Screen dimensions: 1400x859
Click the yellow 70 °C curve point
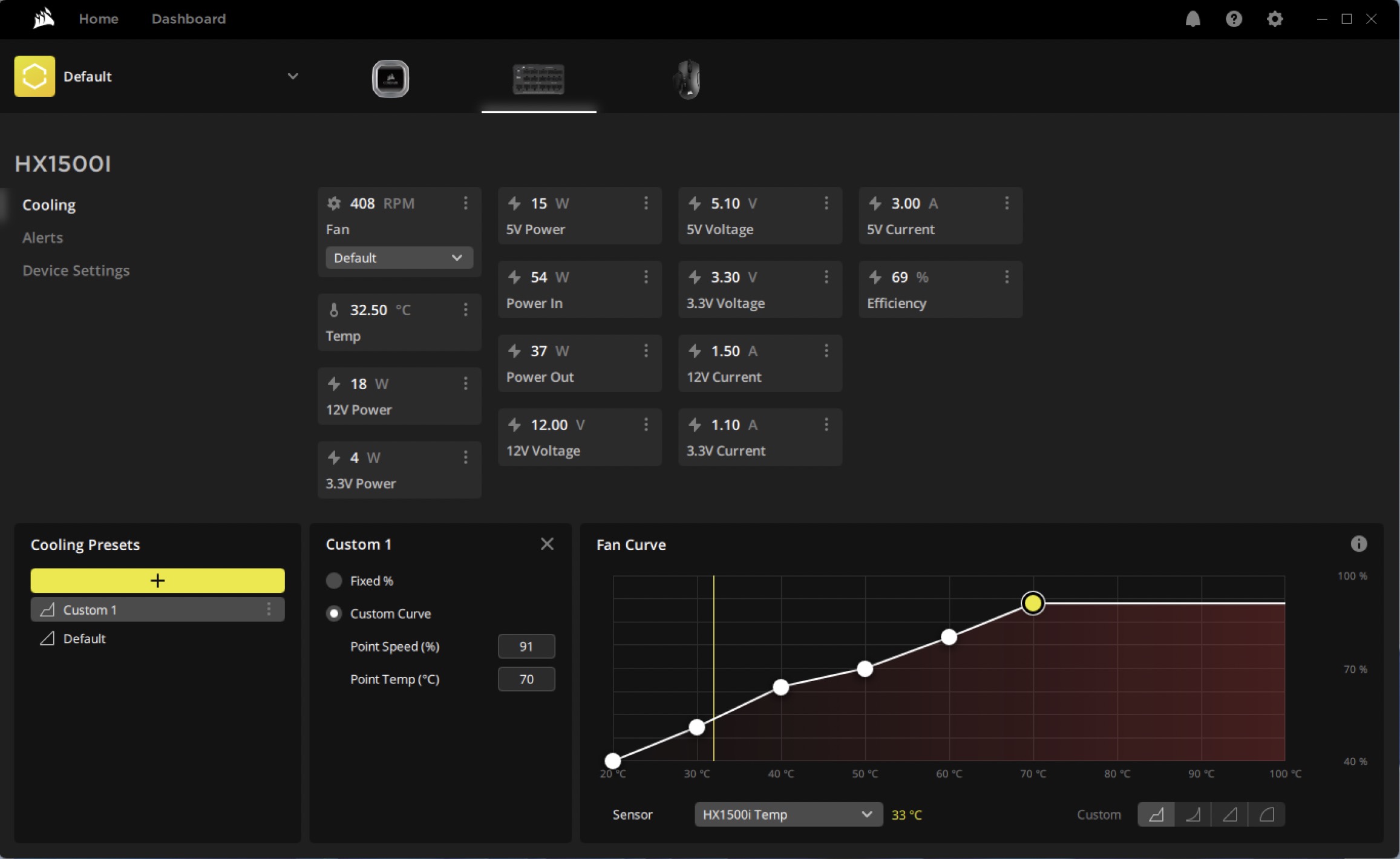tap(1033, 603)
